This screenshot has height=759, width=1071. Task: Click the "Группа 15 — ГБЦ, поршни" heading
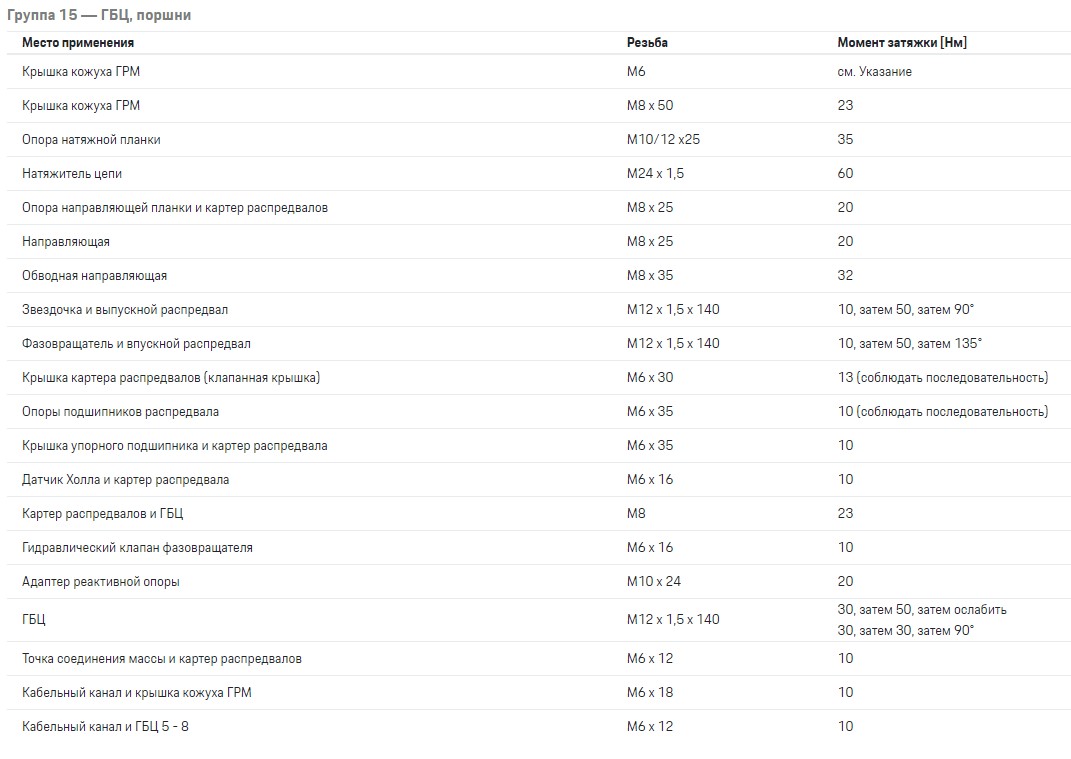click(99, 15)
